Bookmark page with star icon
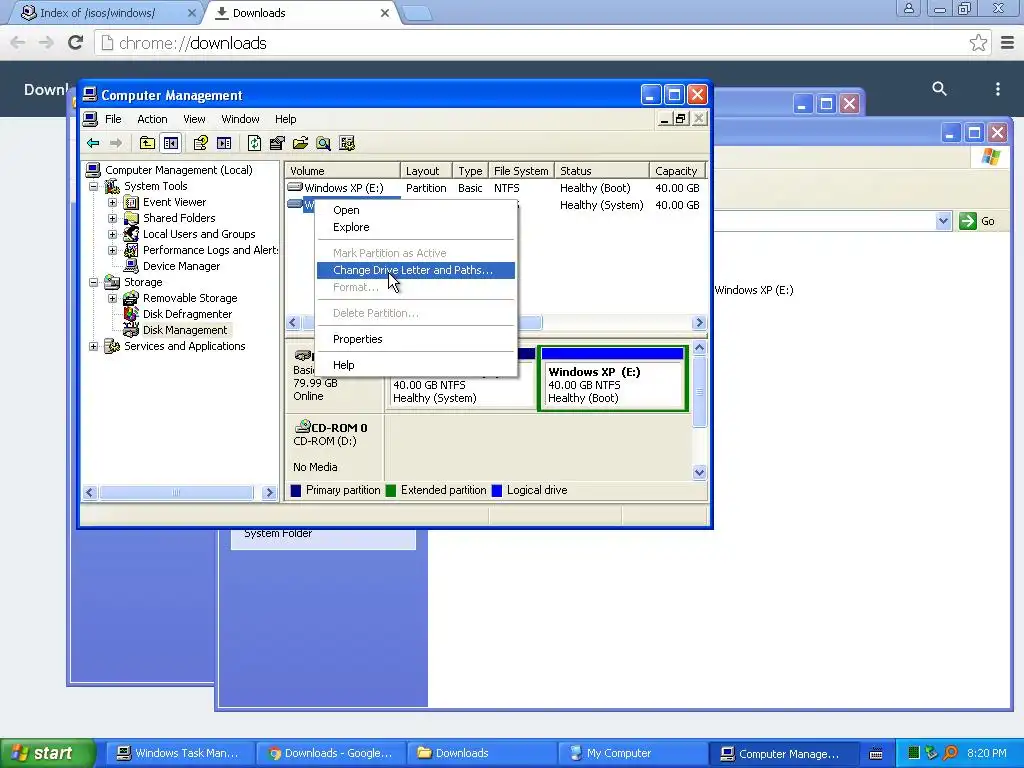1024x768 pixels. point(978,43)
